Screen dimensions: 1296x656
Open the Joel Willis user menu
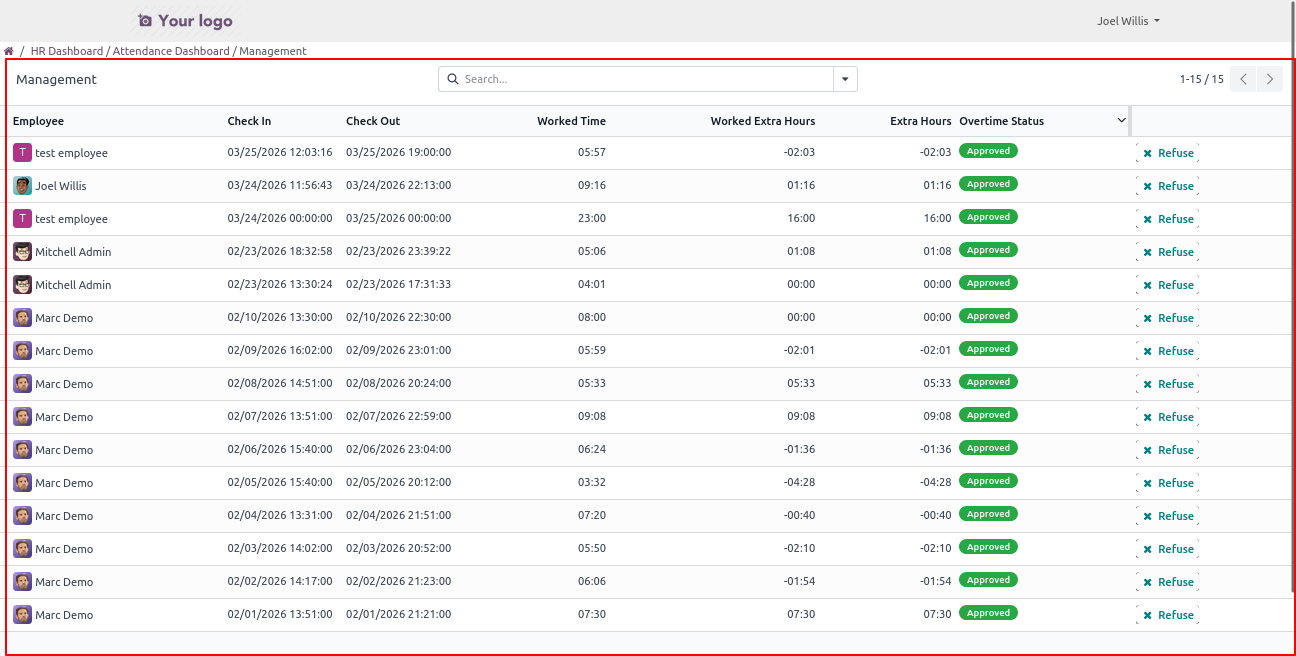[x=1128, y=21]
